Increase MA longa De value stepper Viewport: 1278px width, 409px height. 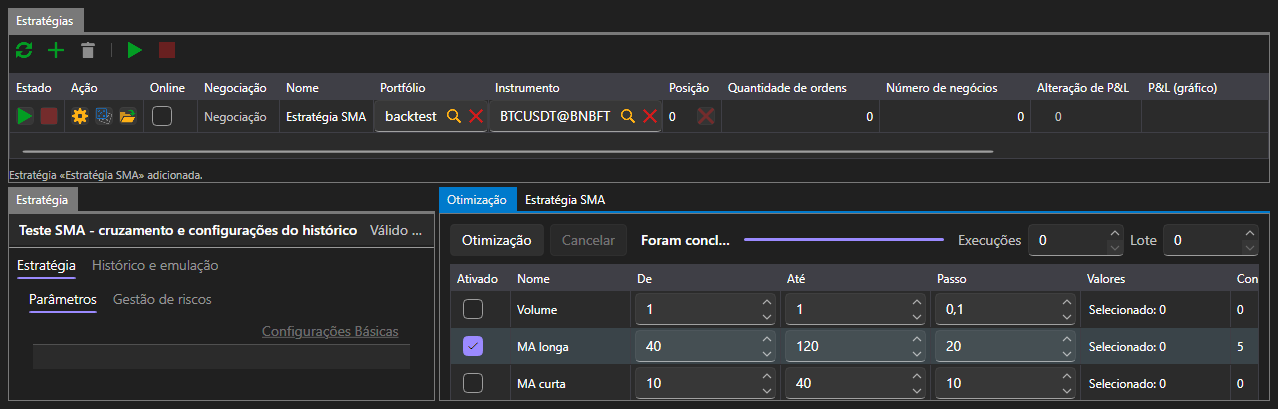click(x=766, y=339)
